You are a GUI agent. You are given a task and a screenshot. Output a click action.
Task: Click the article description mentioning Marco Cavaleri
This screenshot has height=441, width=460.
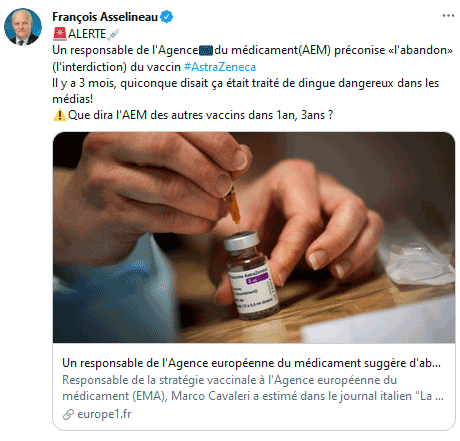(253, 388)
